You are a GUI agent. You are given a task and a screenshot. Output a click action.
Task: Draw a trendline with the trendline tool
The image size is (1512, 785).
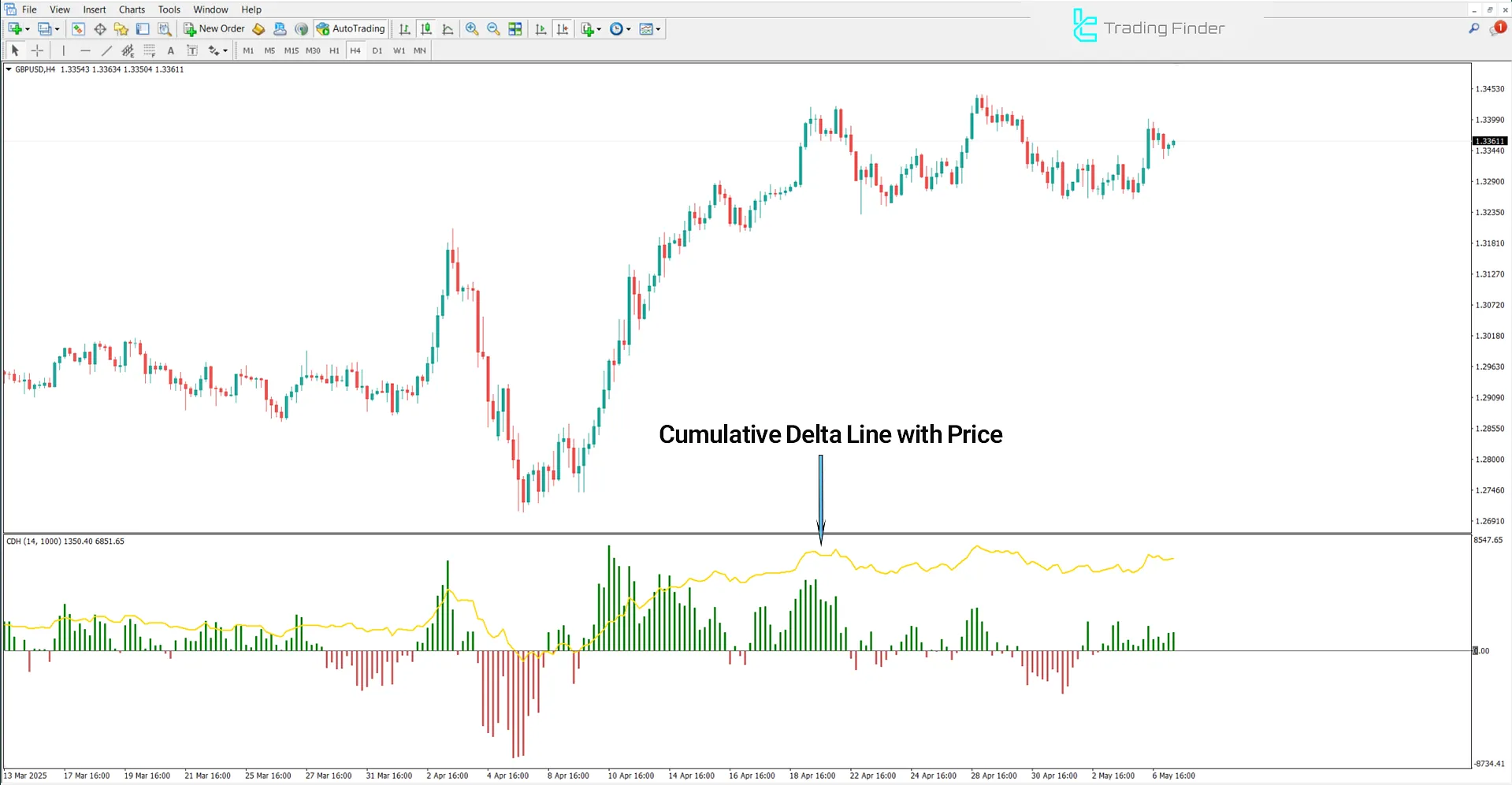tap(106, 50)
